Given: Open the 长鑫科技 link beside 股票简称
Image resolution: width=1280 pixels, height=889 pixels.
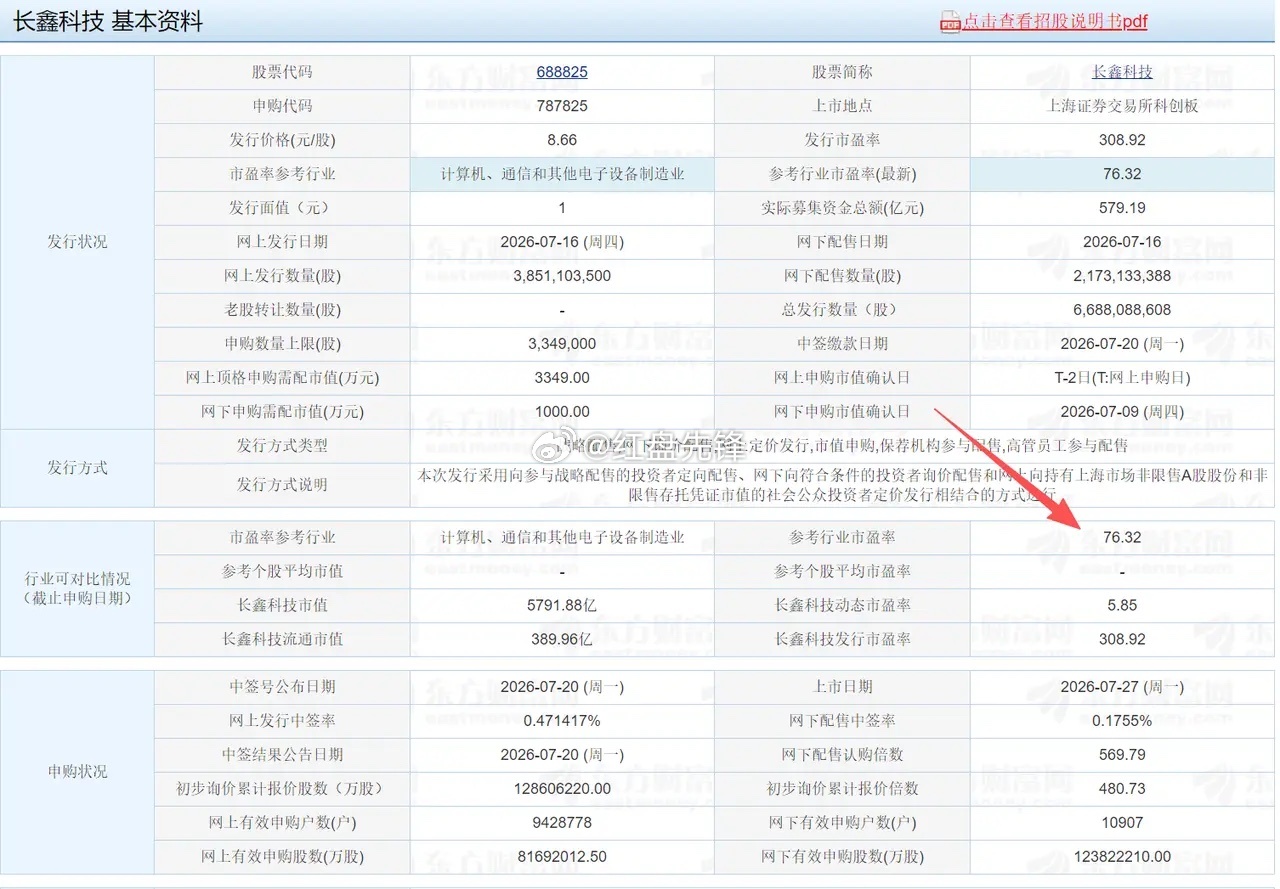Looking at the screenshot, I should click(1122, 72).
